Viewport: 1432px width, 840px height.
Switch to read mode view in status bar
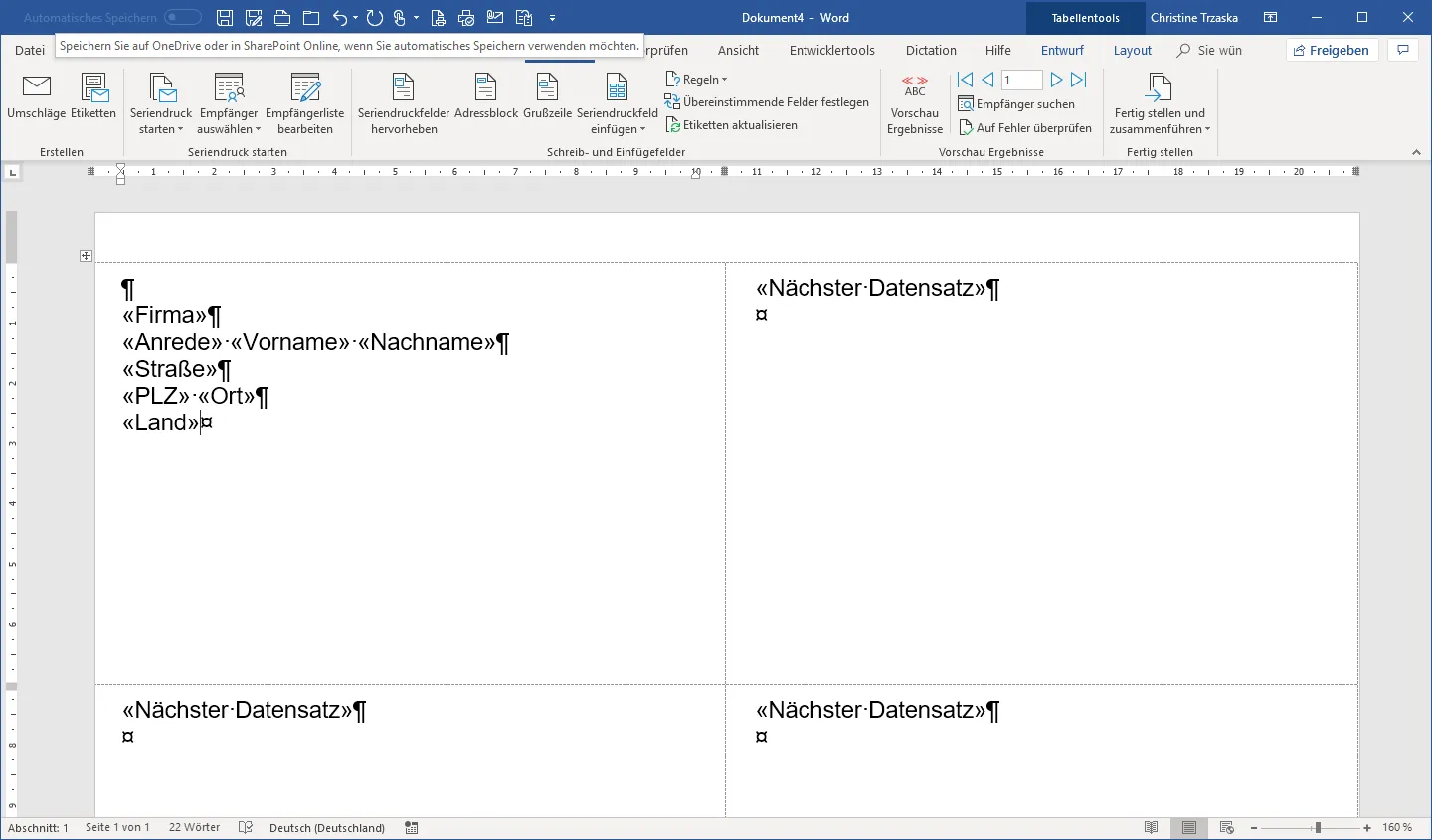[1152, 827]
